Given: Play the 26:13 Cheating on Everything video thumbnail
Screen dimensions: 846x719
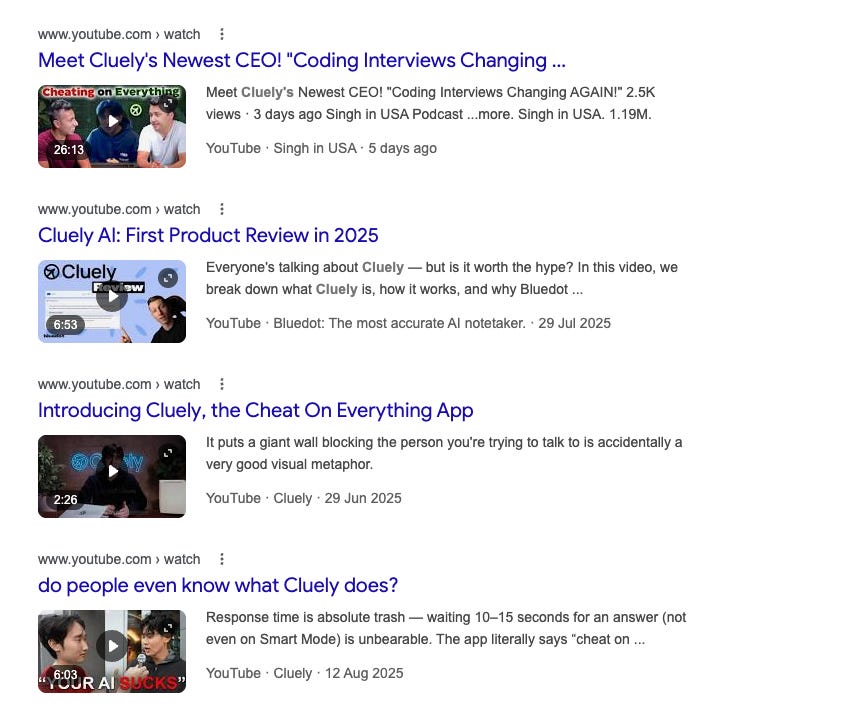Looking at the screenshot, I should click(112, 126).
